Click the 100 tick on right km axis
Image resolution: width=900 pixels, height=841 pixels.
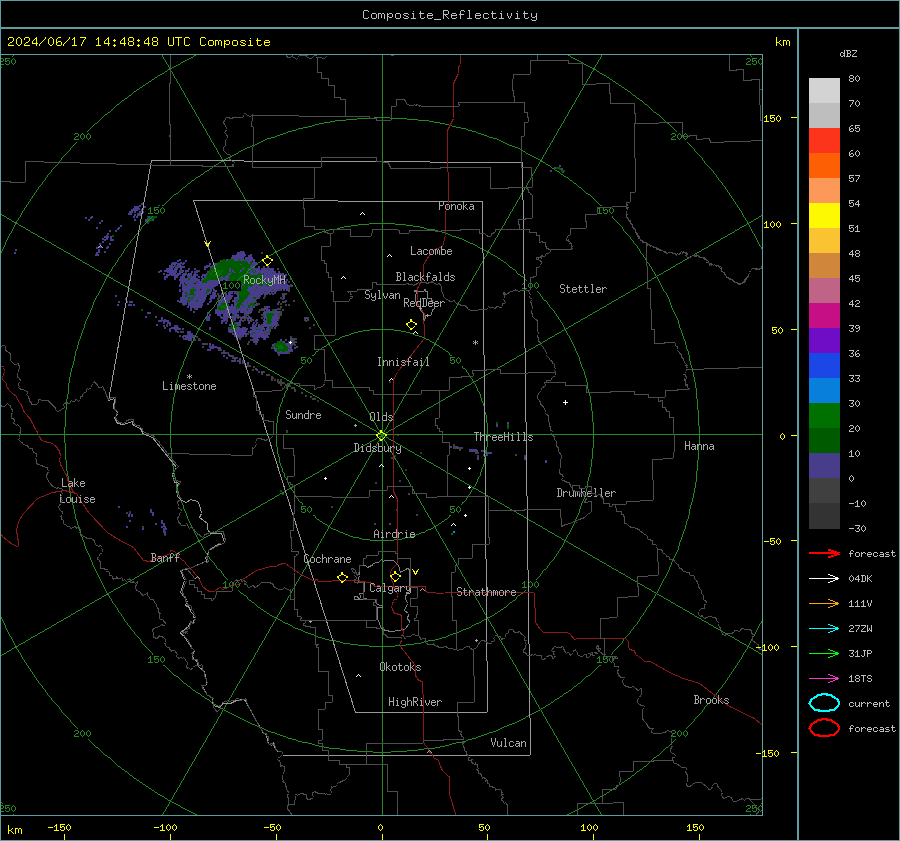(x=772, y=224)
